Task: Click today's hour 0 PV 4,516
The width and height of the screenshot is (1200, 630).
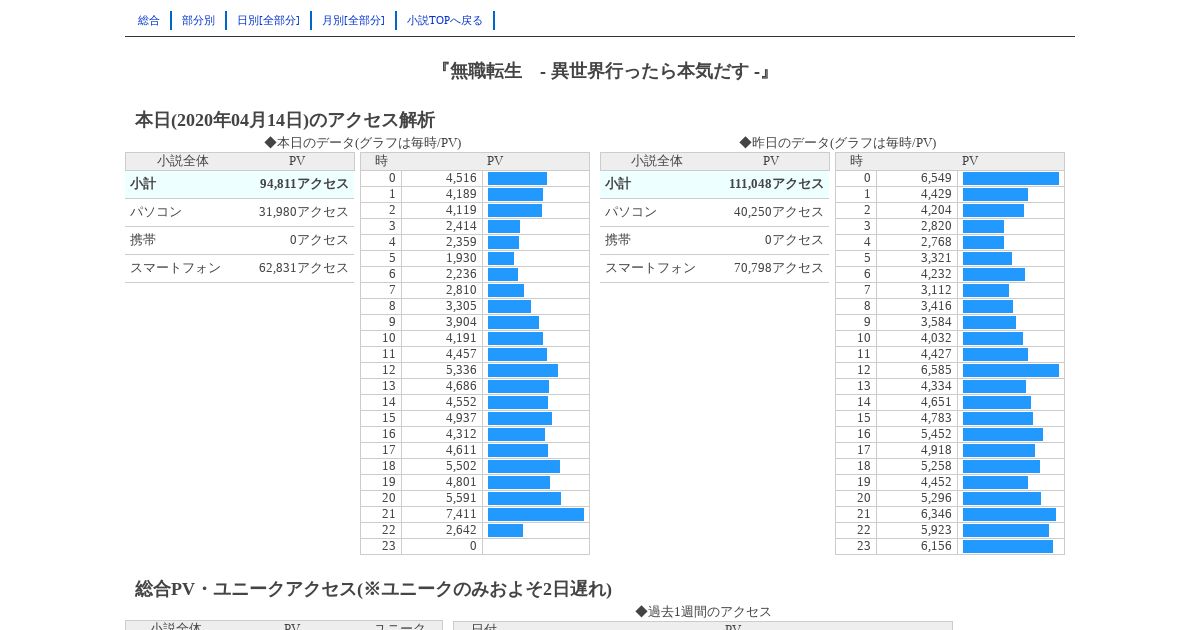Action: pyautogui.click(x=461, y=178)
